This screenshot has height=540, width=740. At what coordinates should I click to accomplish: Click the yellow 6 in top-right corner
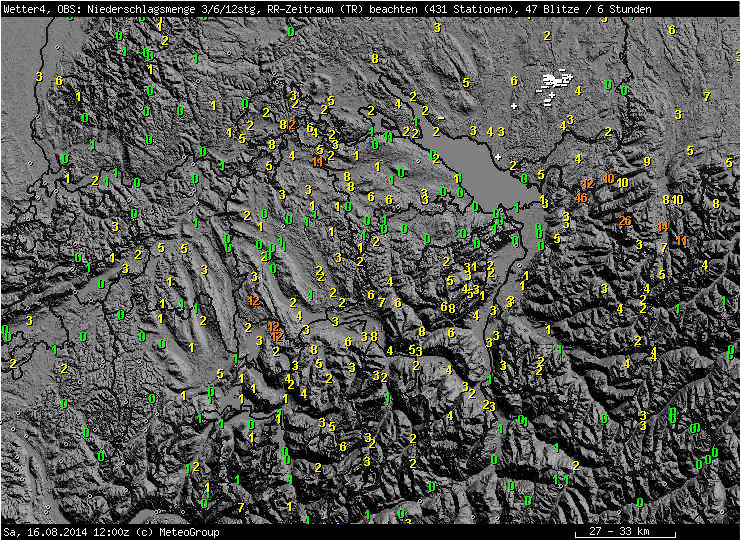[671, 30]
